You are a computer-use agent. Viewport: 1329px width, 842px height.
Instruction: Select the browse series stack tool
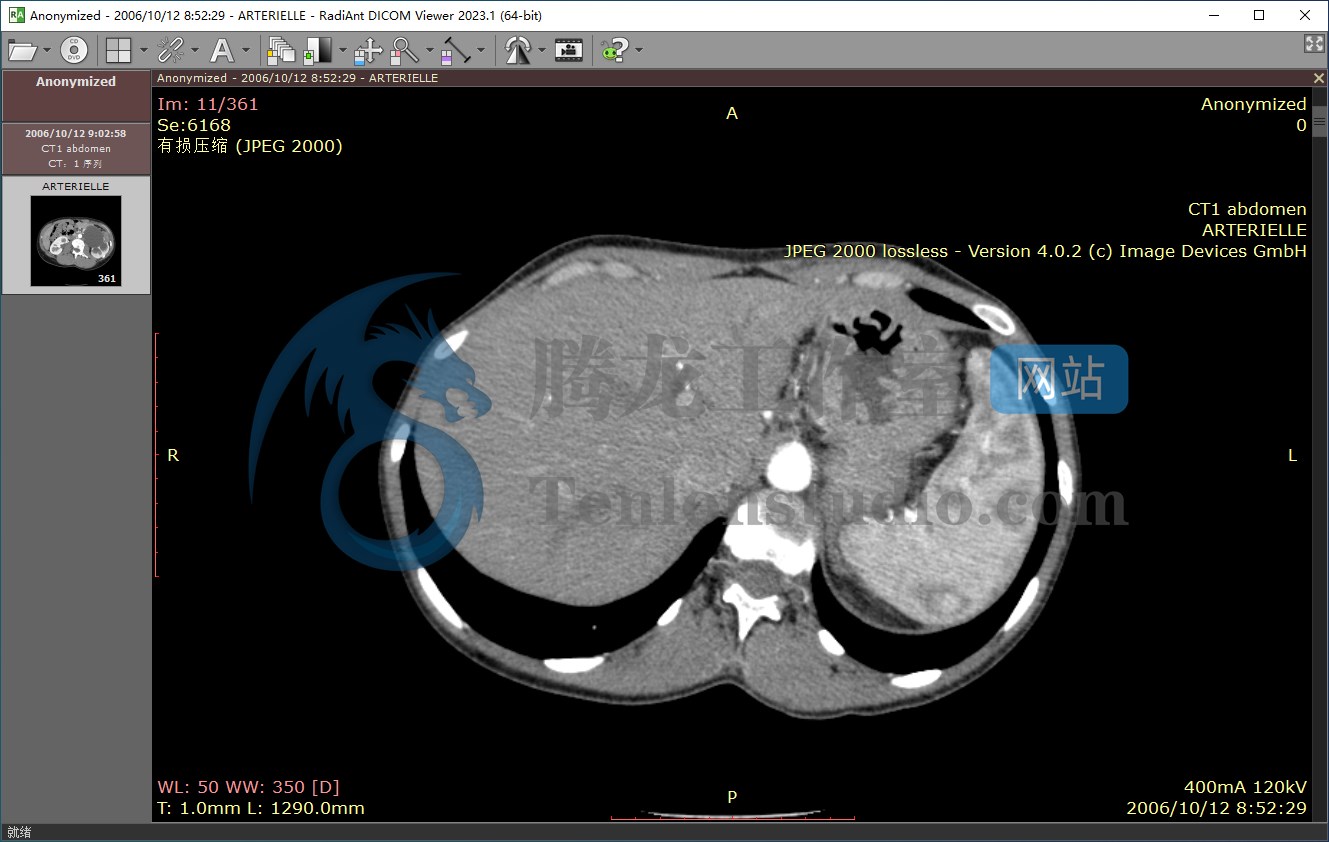[x=281, y=50]
